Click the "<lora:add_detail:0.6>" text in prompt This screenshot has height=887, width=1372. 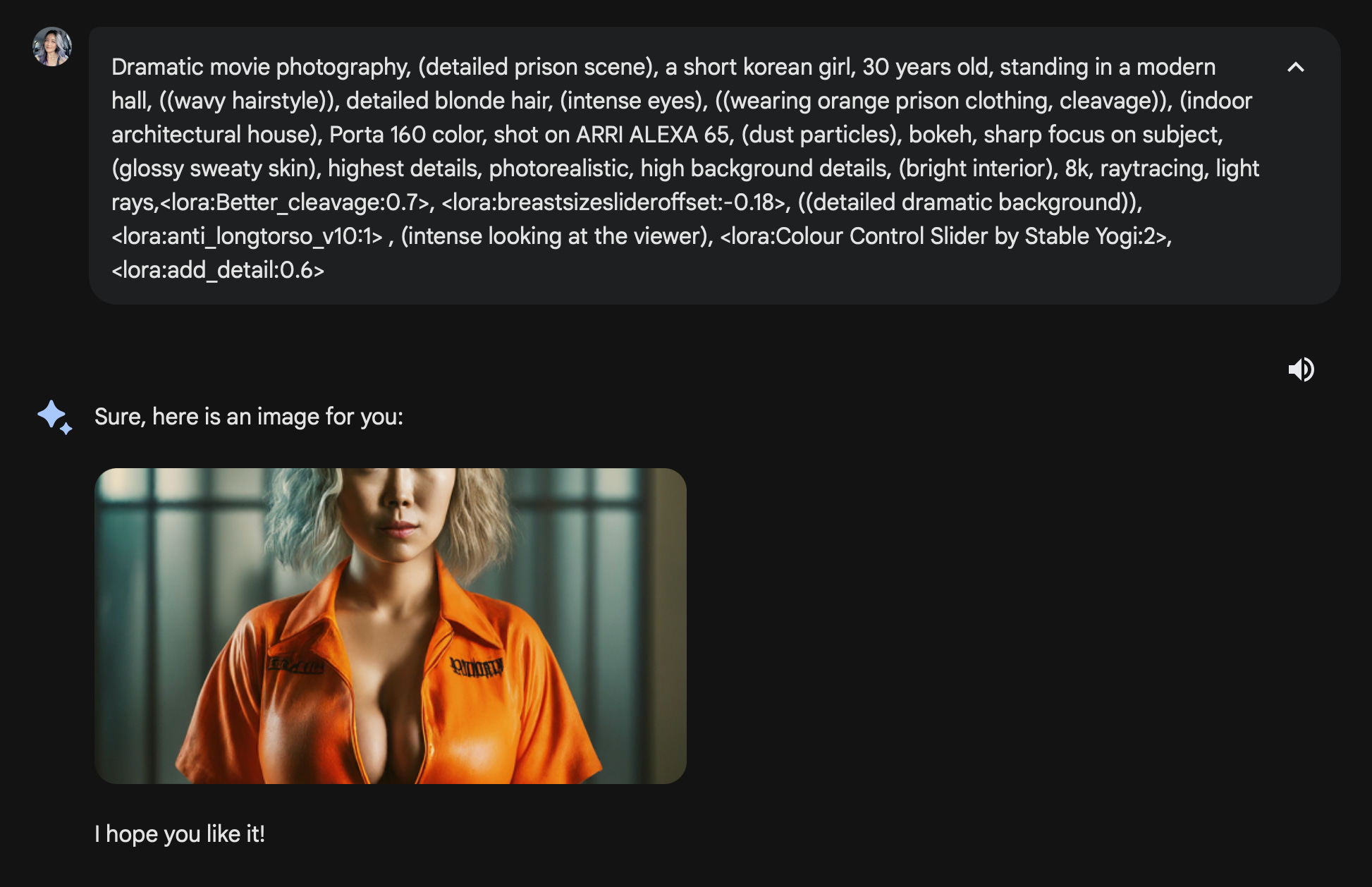coord(218,270)
